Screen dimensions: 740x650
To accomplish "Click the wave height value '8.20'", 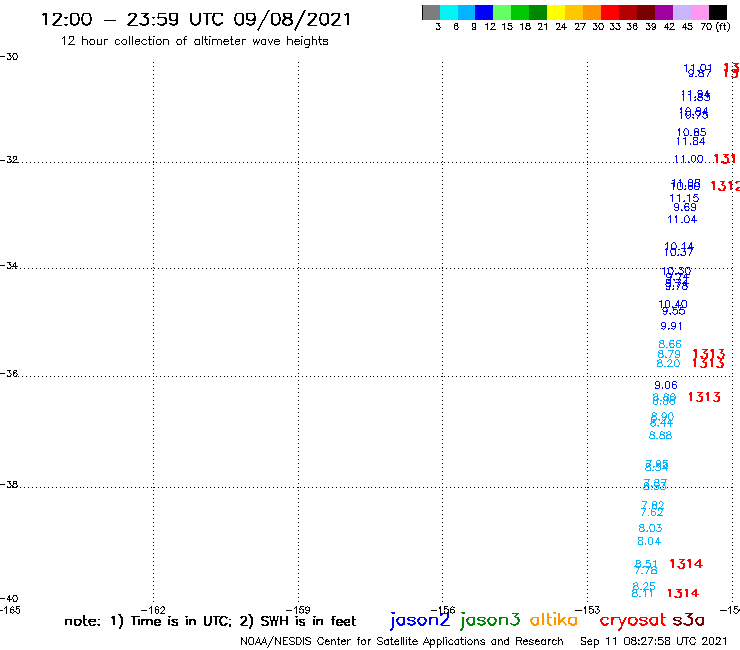I will pos(668,363).
